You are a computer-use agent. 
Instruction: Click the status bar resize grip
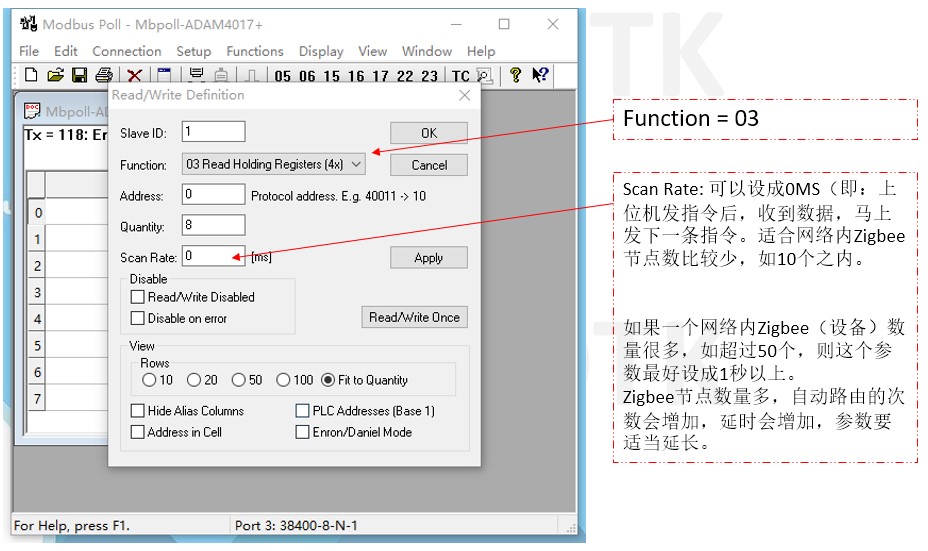[x=571, y=527]
